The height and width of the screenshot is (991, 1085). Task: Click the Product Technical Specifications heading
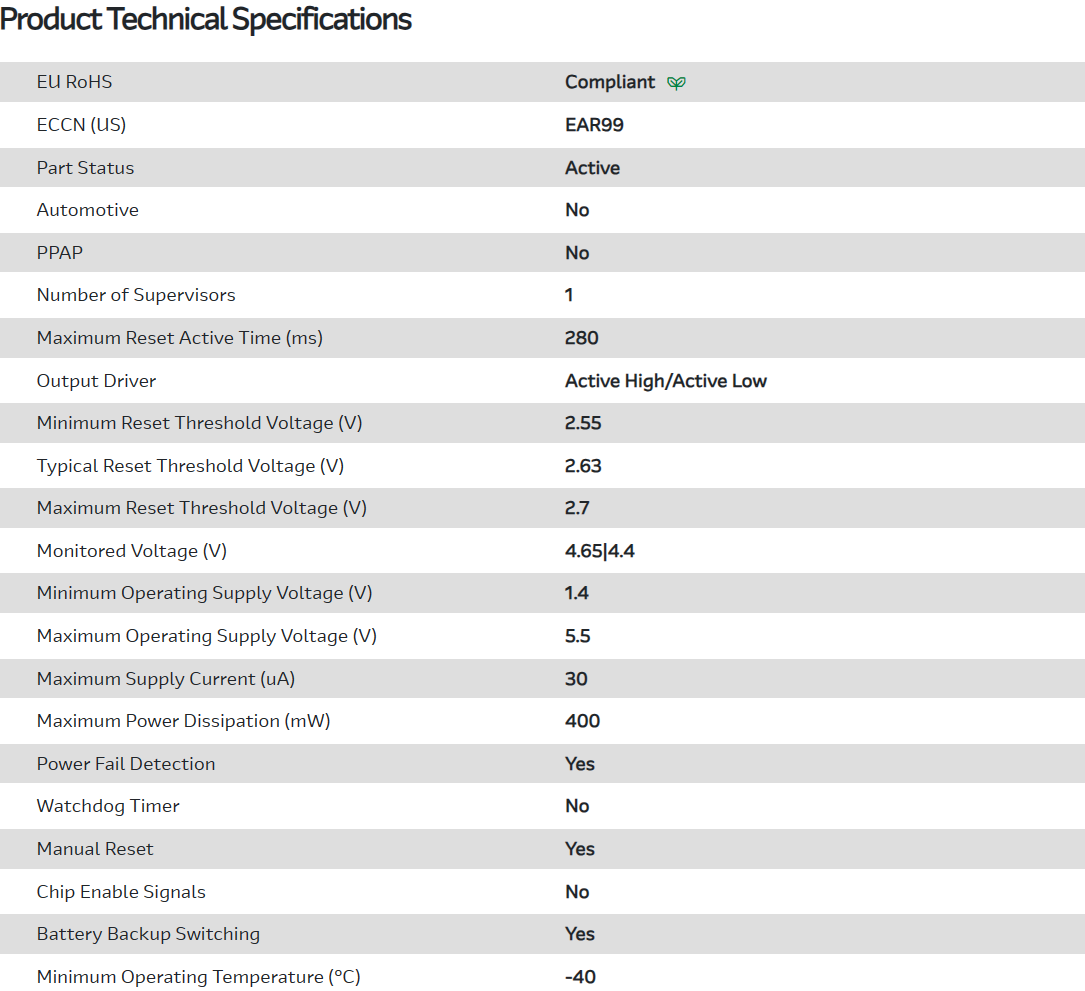coord(206,20)
